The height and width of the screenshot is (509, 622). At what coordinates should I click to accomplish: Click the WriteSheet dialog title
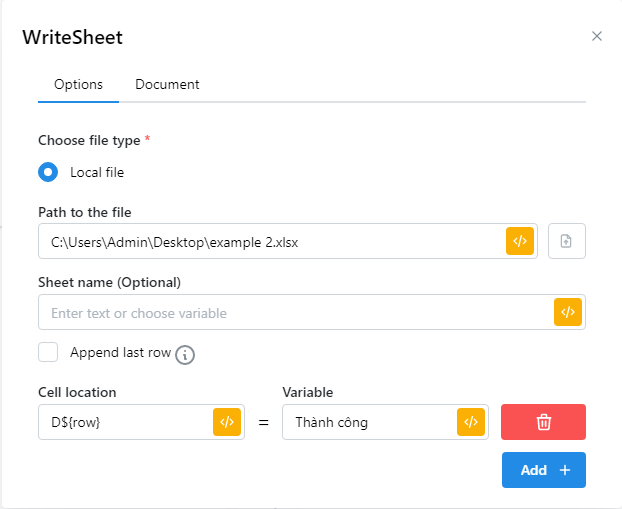pyautogui.click(x=72, y=38)
